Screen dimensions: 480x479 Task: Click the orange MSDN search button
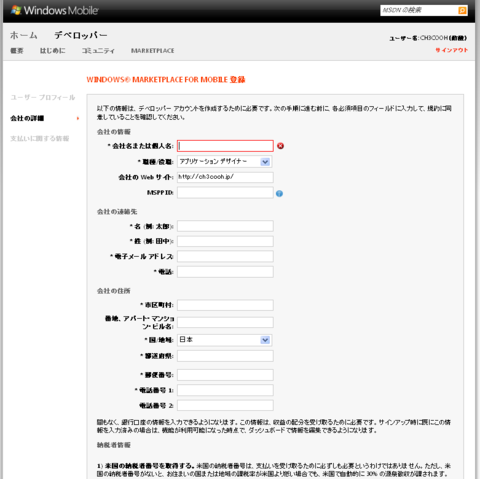coord(462,10)
